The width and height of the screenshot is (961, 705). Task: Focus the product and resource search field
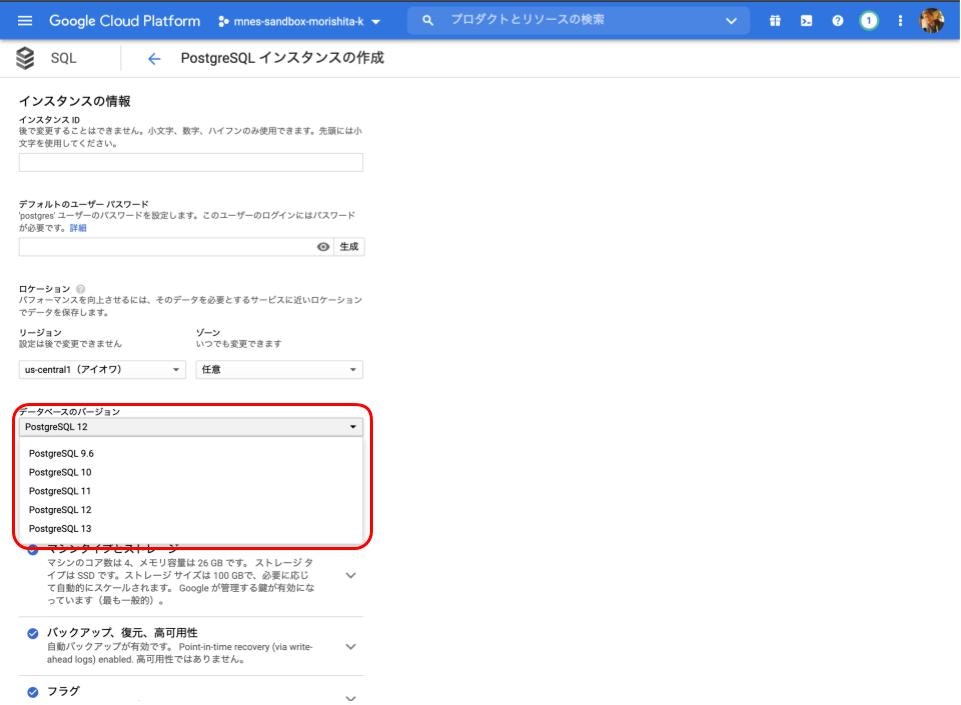pyautogui.click(x=579, y=20)
